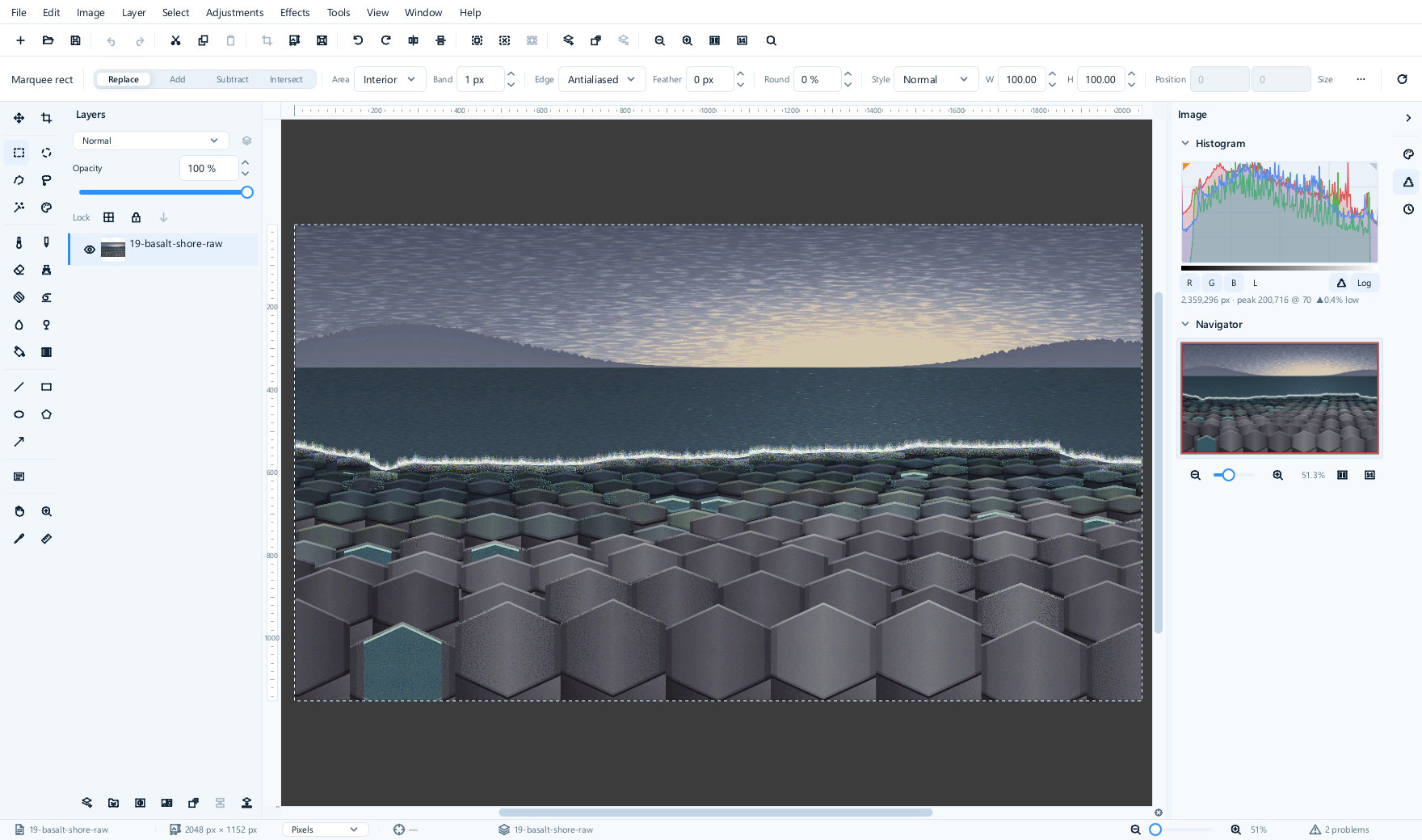Open the Effects menu
This screenshot has height=840, width=1422.
click(295, 12)
